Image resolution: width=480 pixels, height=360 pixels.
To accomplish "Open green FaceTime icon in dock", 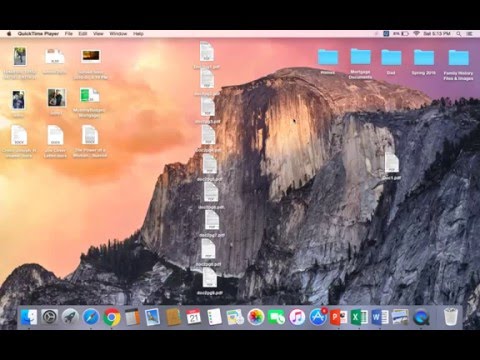I will click(277, 317).
